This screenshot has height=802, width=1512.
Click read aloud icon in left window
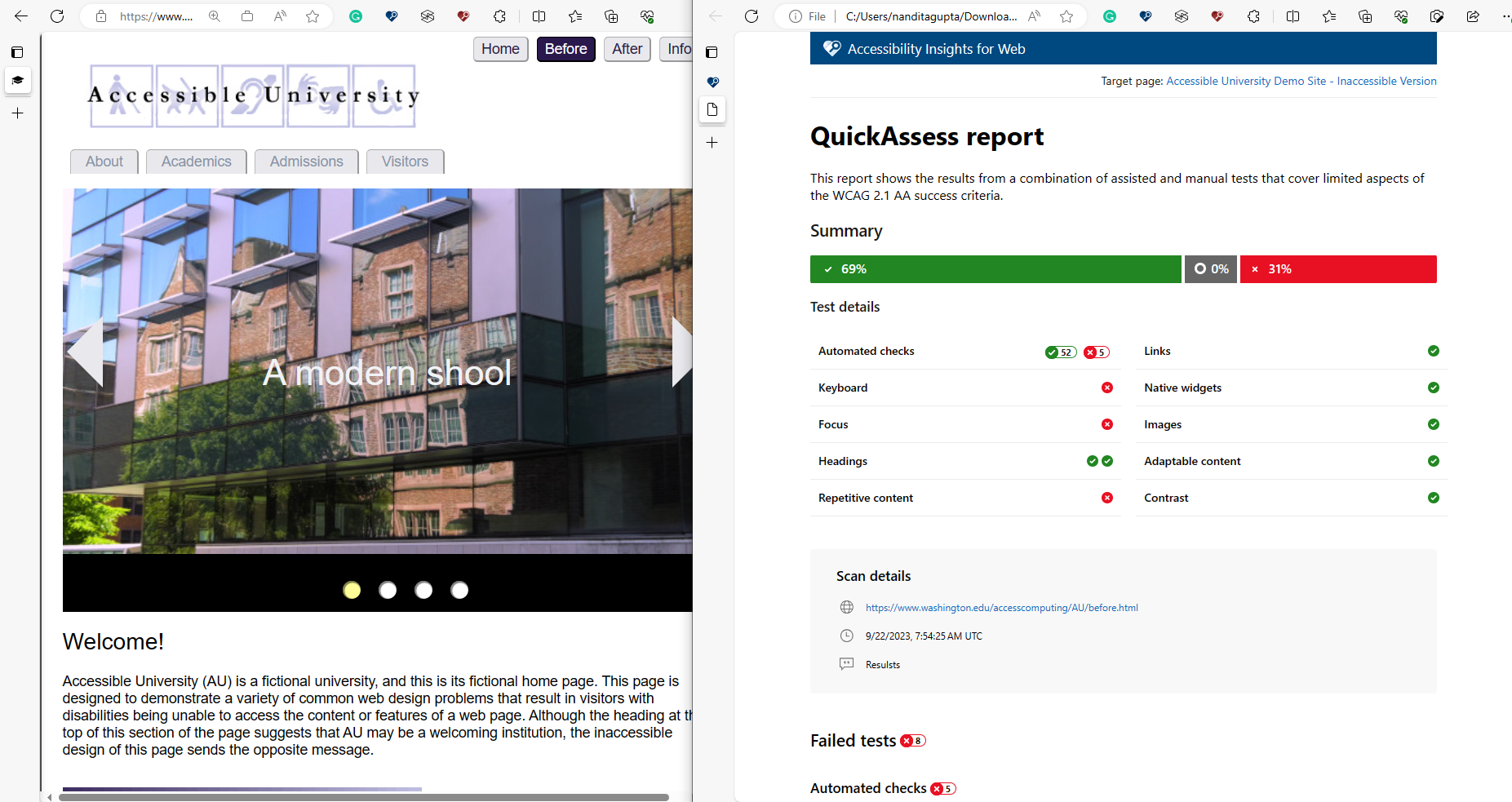280,16
